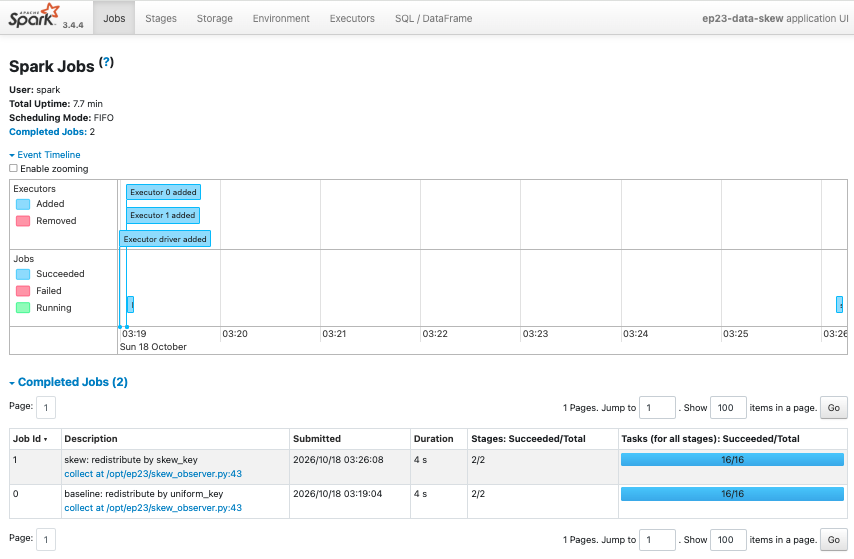Focus the lower Show items per page field
854x559 pixels.
click(728, 539)
